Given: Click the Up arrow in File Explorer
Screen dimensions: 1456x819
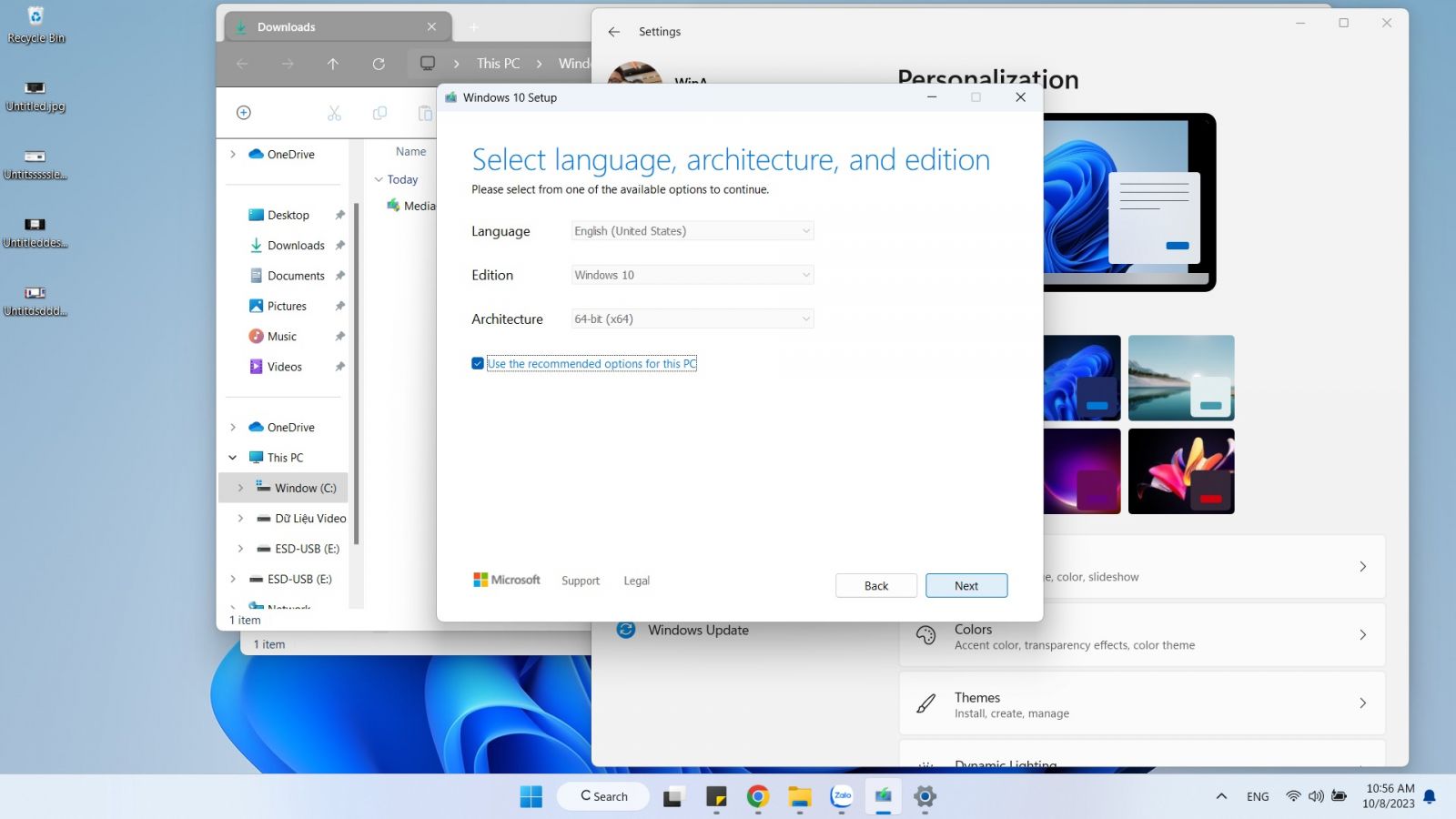Looking at the screenshot, I should pos(333,64).
